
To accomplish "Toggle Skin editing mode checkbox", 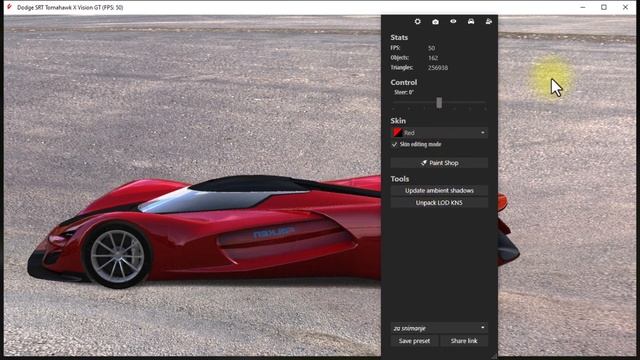I will 394,144.
